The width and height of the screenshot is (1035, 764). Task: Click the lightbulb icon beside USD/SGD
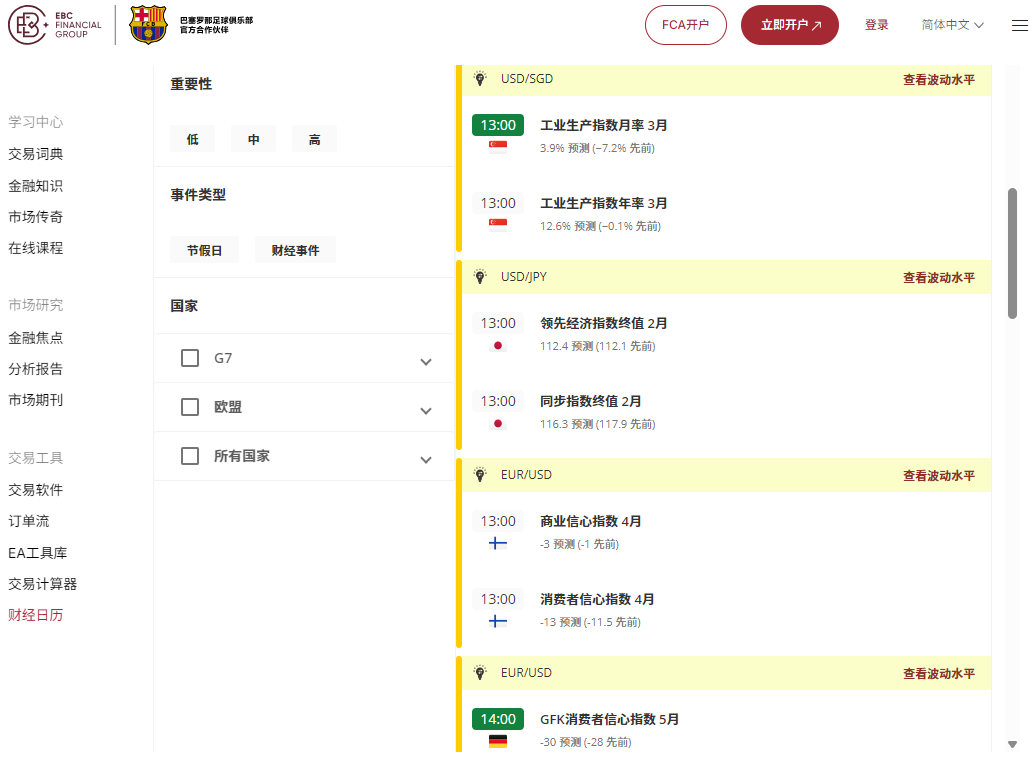click(x=480, y=79)
